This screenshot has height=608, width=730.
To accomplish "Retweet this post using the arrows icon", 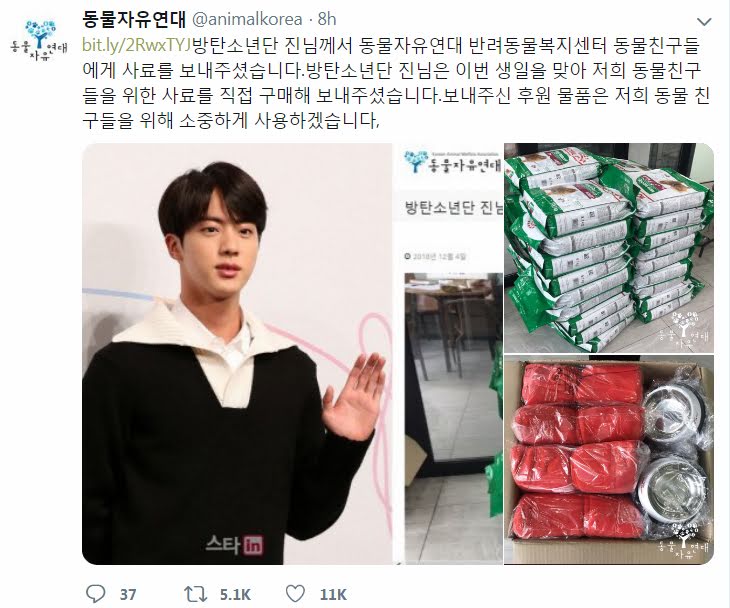I will coord(196,594).
